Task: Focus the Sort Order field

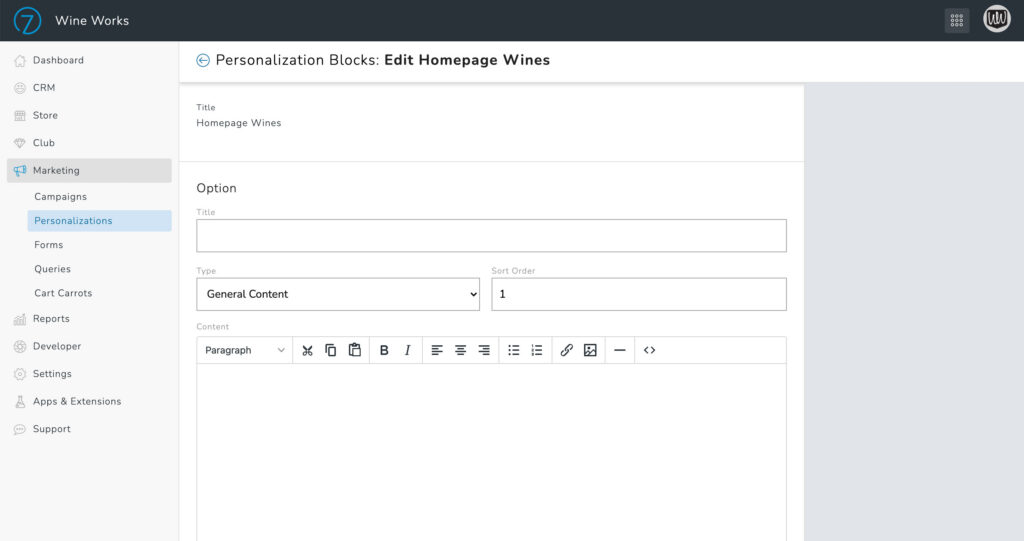Action: (639, 294)
